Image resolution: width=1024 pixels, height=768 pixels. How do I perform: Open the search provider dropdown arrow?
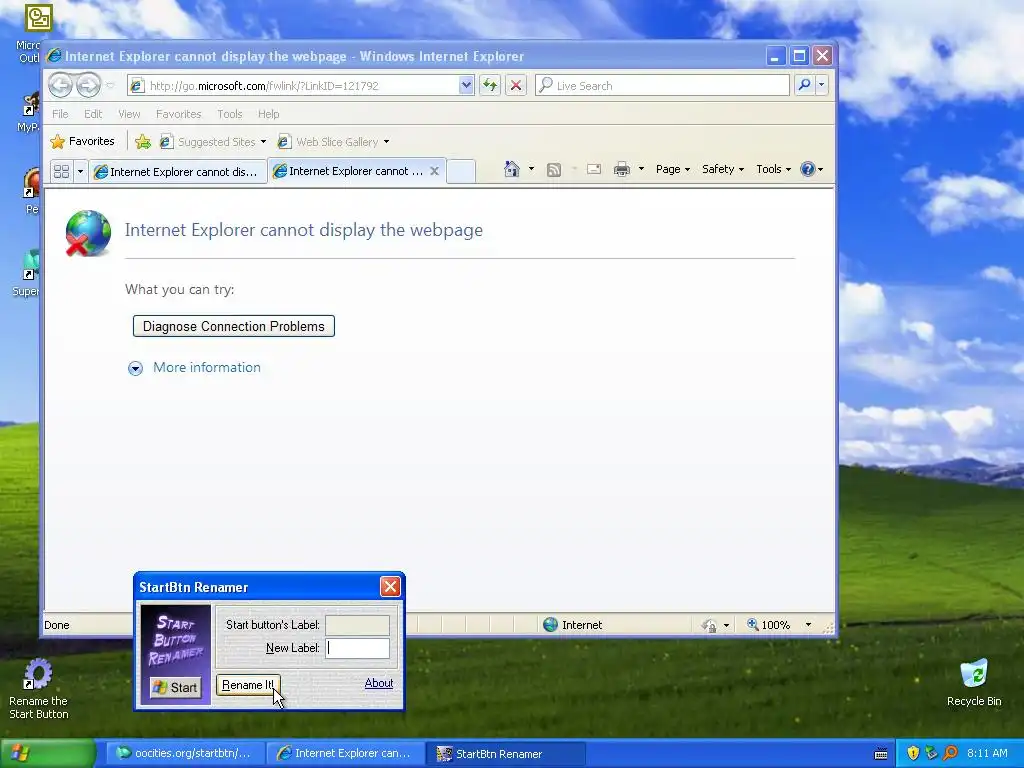(x=822, y=85)
